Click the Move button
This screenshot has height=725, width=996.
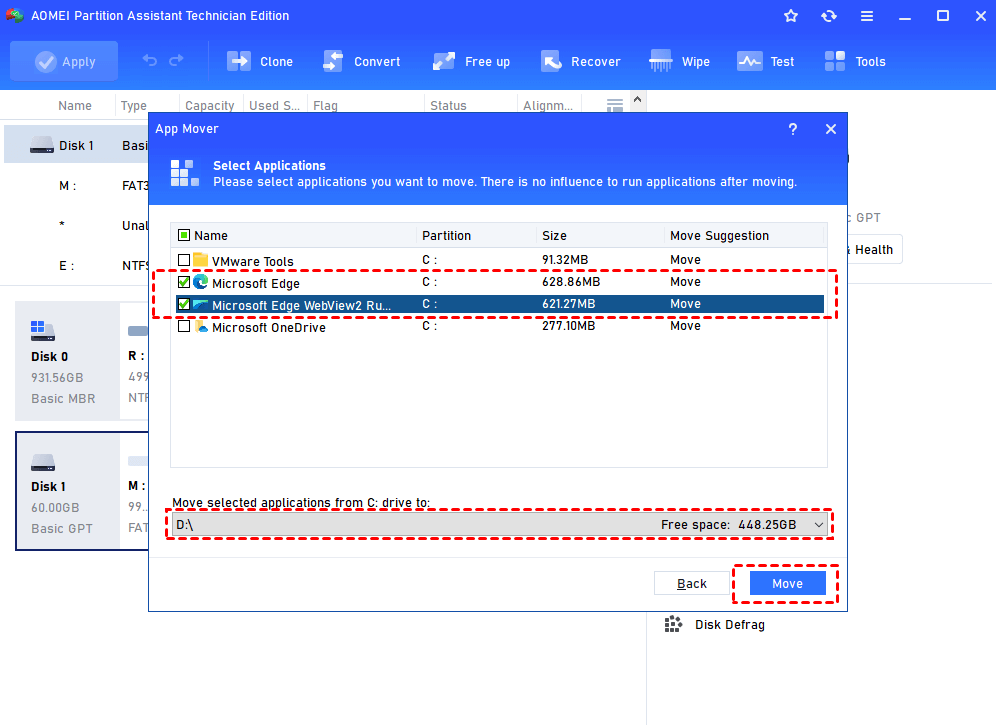(788, 583)
